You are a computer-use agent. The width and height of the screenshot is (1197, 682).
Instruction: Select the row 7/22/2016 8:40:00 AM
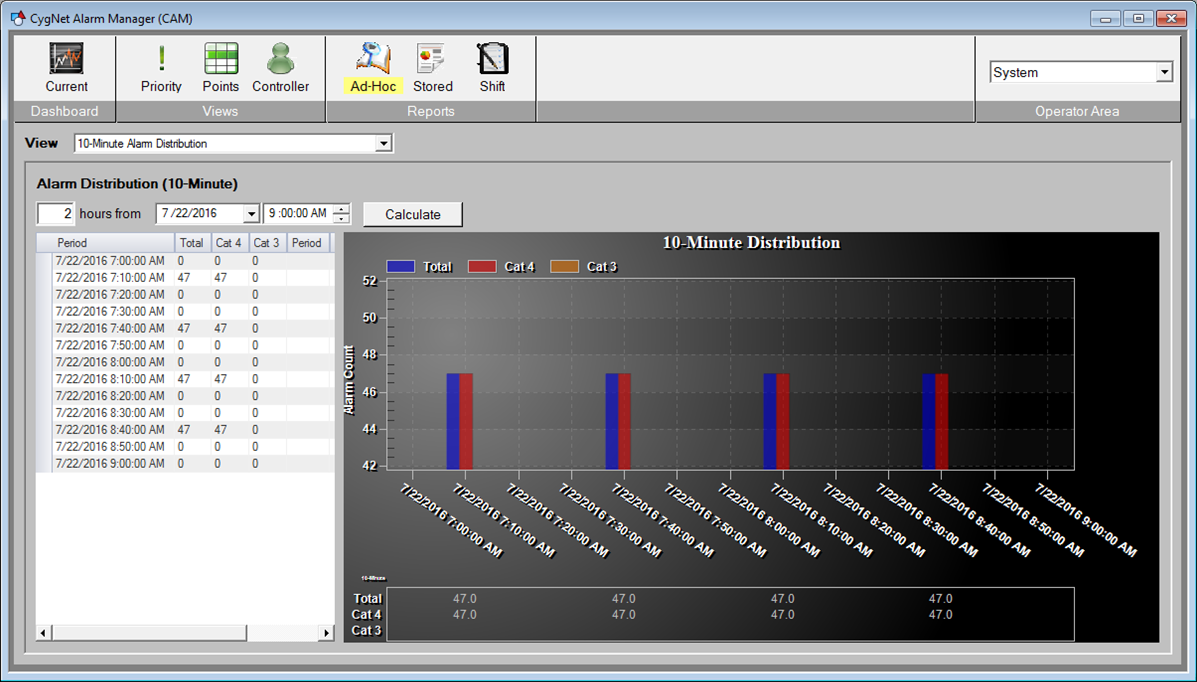tap(186, 430)
